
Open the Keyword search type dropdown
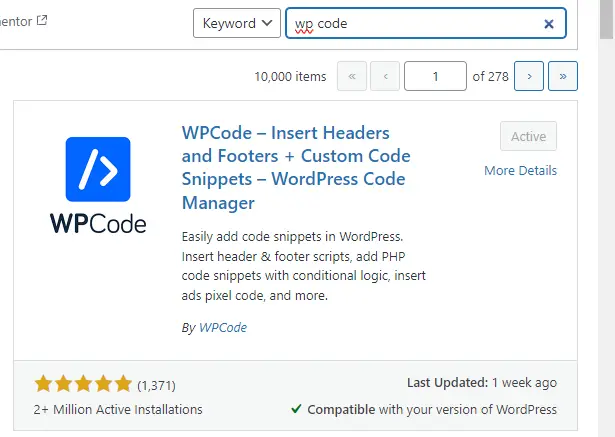[236, 24]
